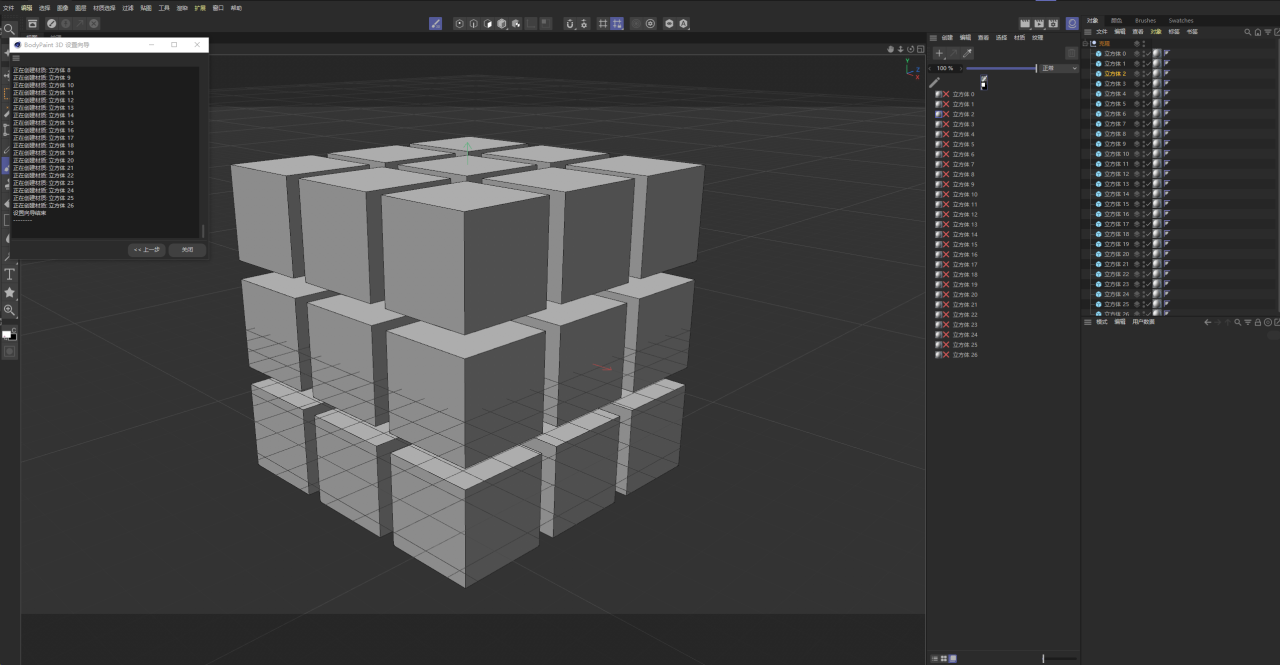Open the hamburger menu in the BodyPaint wizard
Viewport: 1280px width, 665px height.
click(17, 58)
